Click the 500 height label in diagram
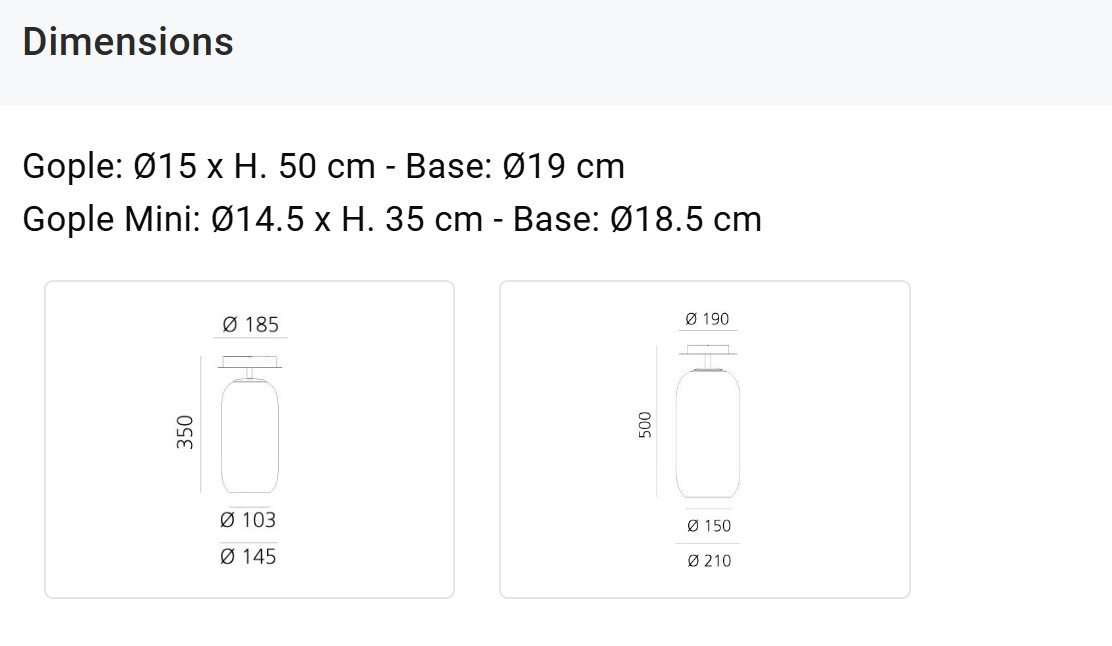Image resolution: width=1112 pixels, height=646 pixels. pyautogui.click(x=645, y=425)
